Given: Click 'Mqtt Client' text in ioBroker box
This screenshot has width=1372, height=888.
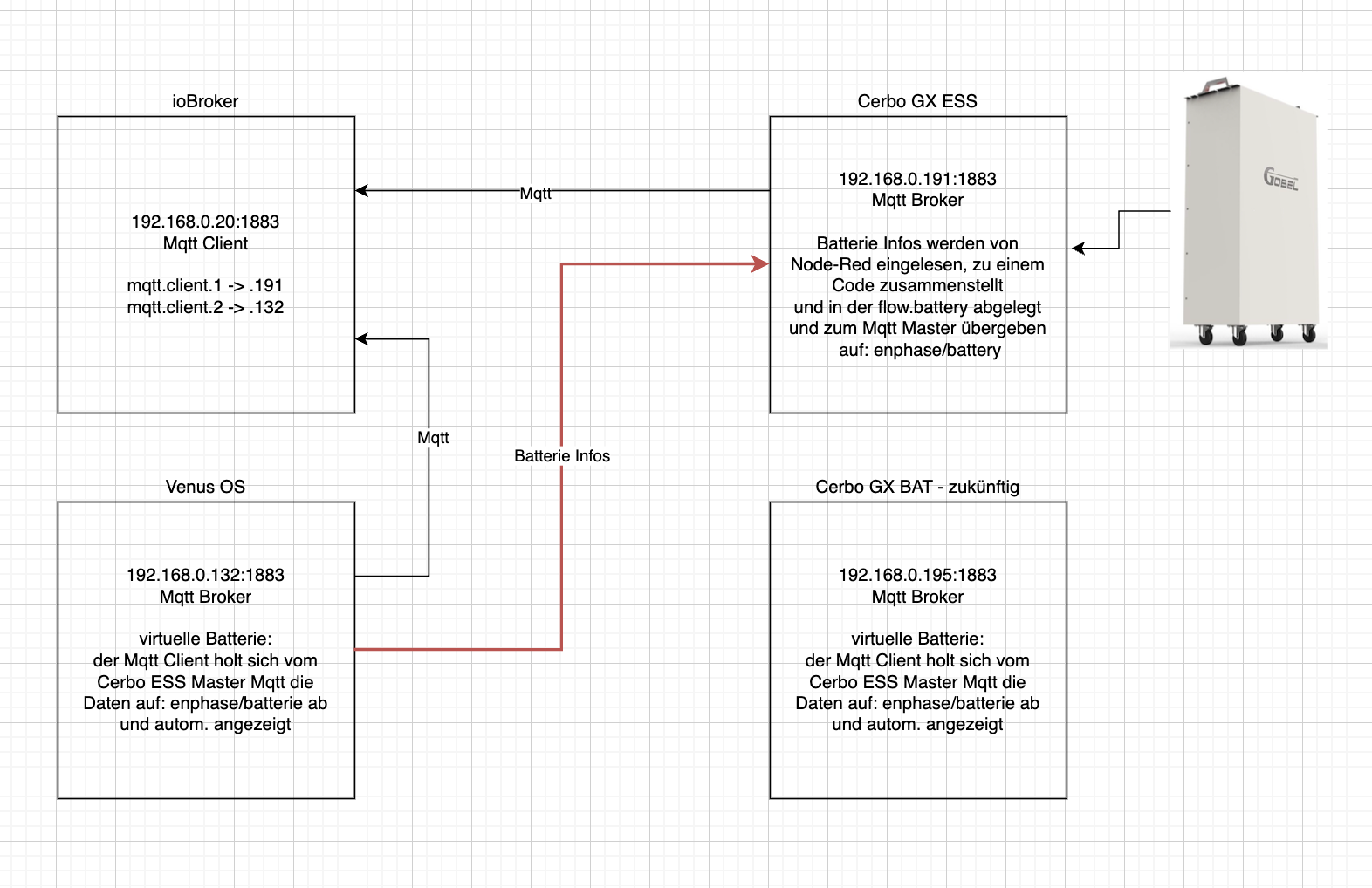Looking at the screenshot, I should (205, 243).
